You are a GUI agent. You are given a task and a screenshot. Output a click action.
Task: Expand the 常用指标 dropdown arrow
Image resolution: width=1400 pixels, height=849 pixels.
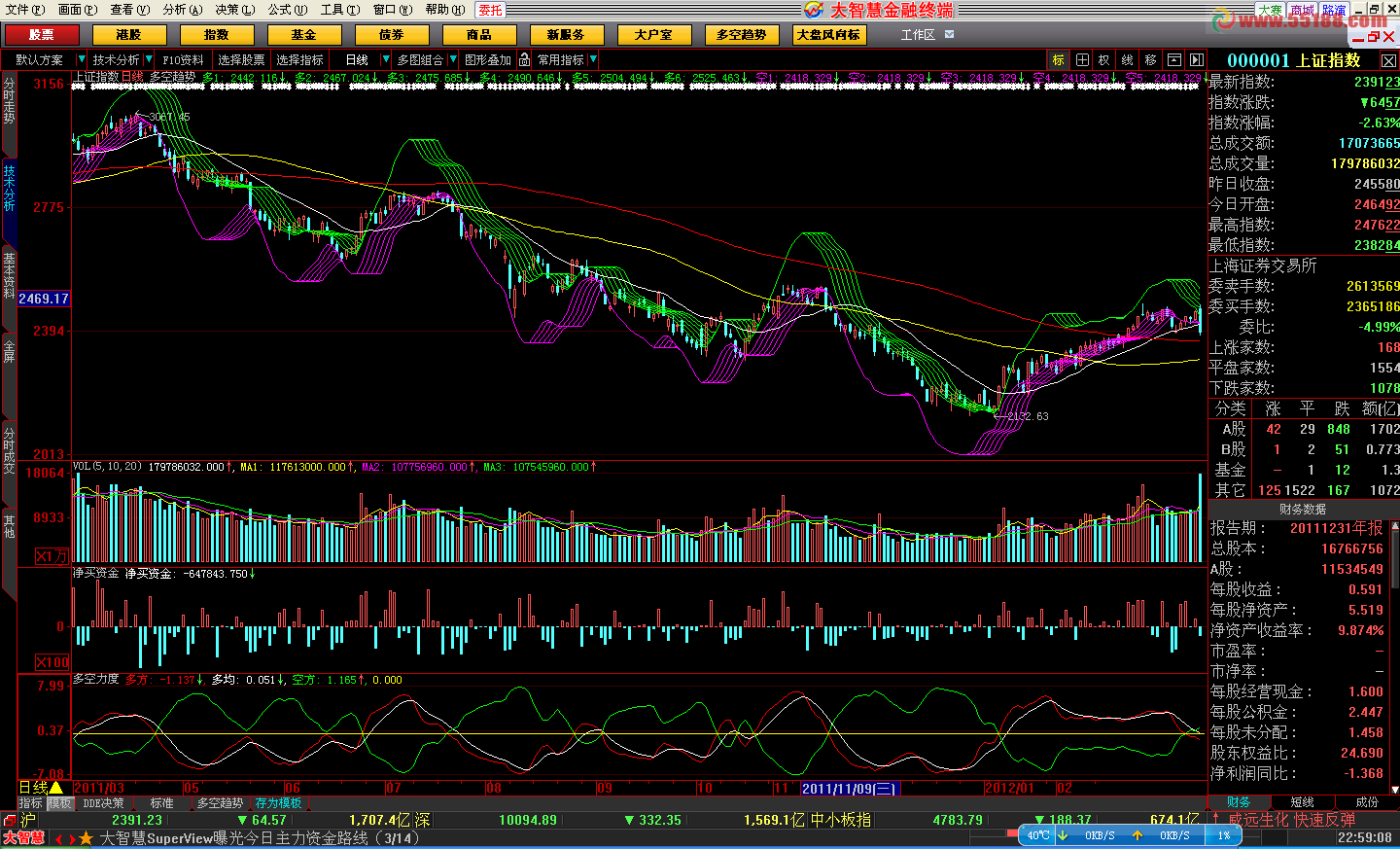pyautogui.click(x=593, y=59)
